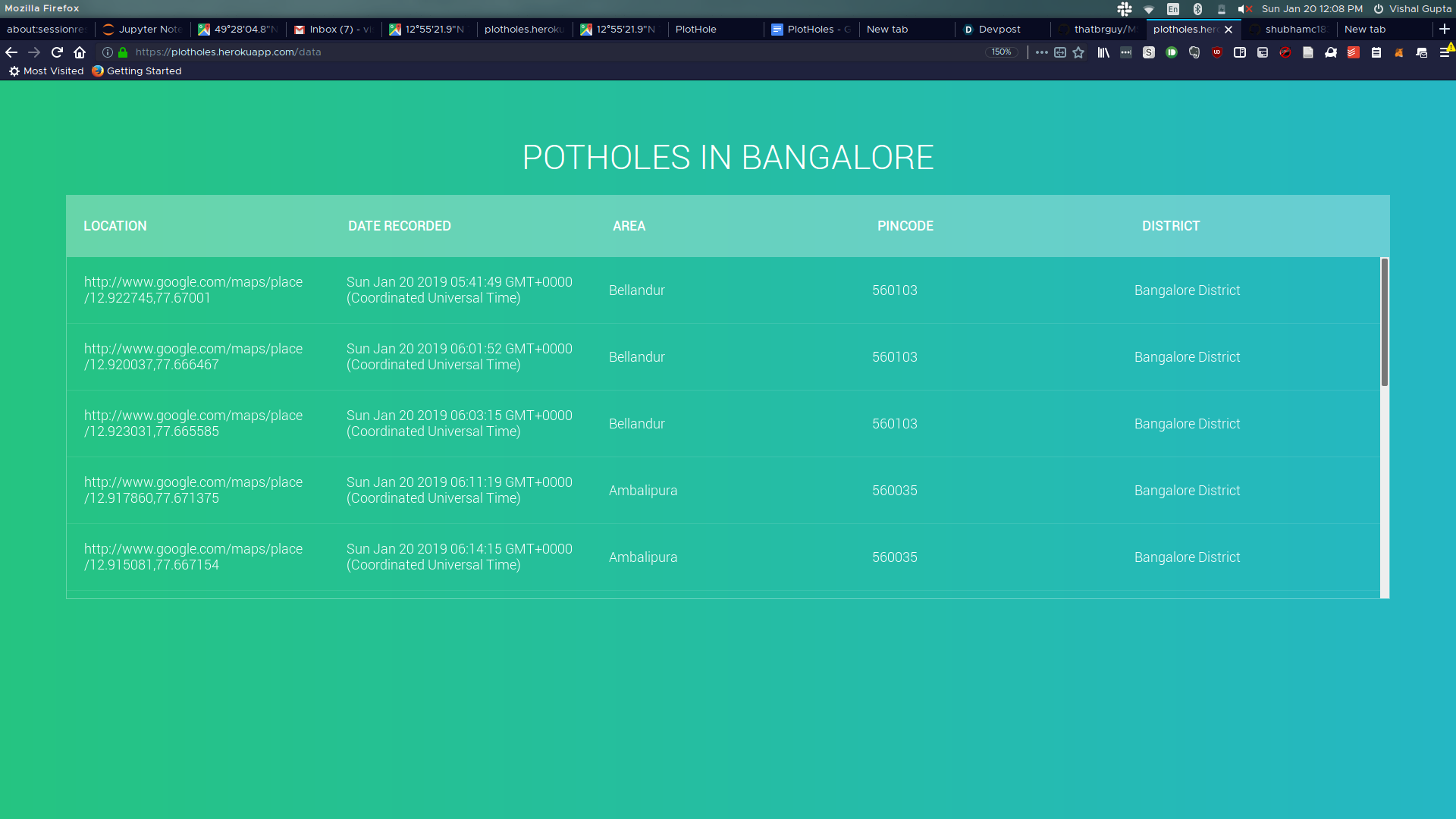1456x819 pixels.
Task: Click the table's vertical scrollbar
Action: (x=1384, y=322)
